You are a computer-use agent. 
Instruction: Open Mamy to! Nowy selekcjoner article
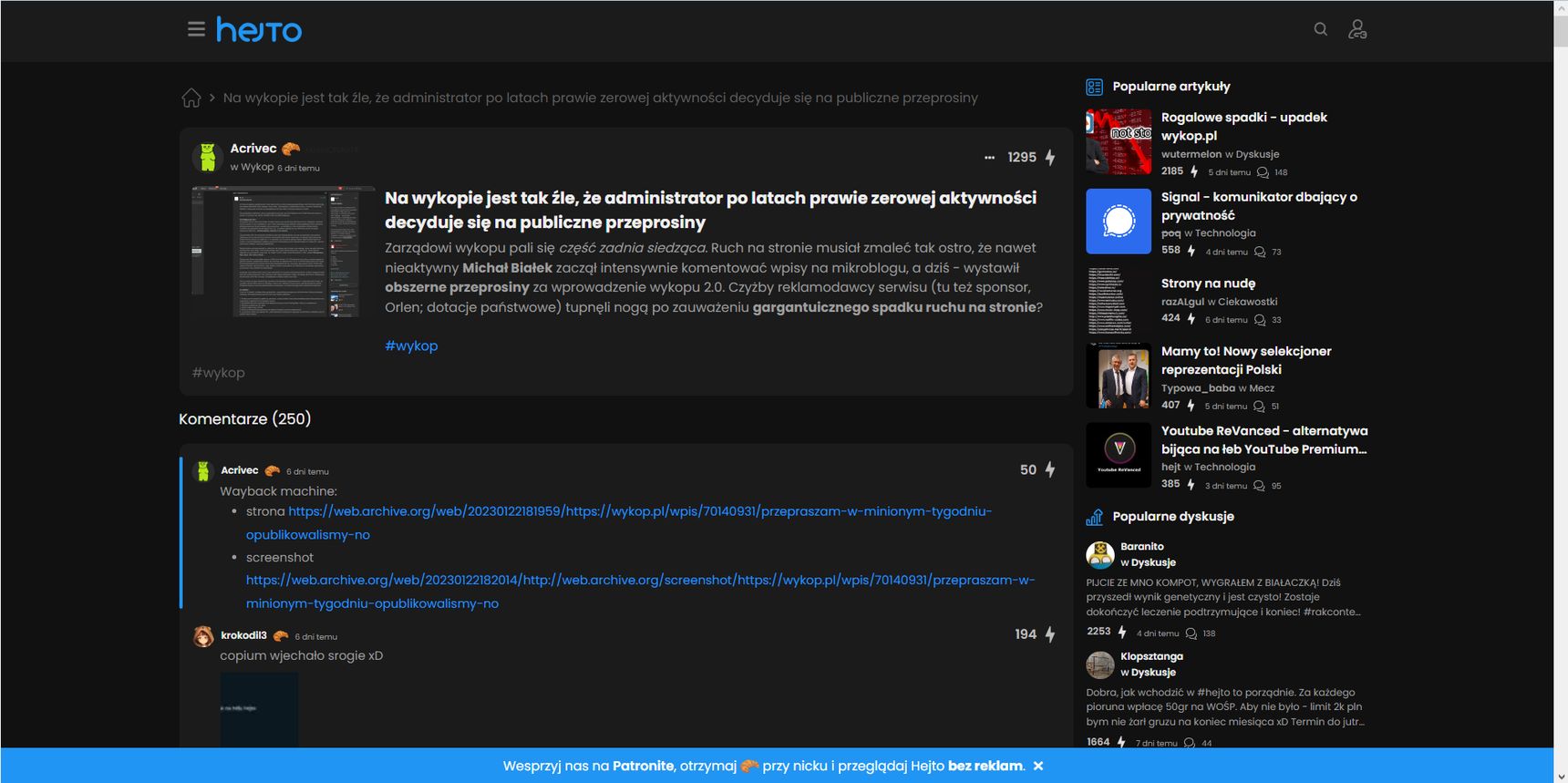click(x=1246, y=360)
